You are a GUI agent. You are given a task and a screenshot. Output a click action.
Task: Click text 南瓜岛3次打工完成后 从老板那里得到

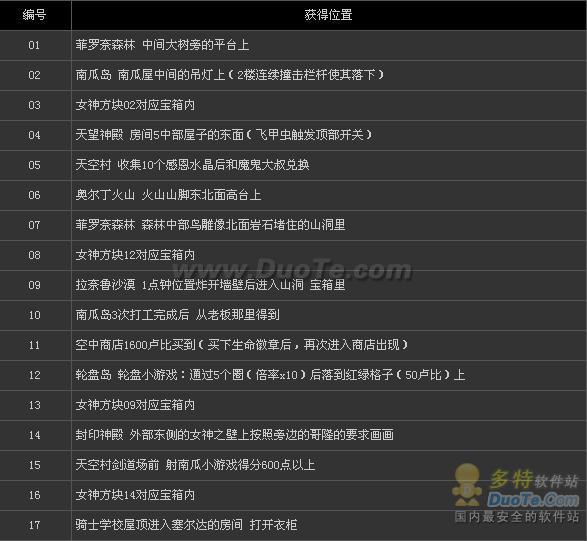177,315
